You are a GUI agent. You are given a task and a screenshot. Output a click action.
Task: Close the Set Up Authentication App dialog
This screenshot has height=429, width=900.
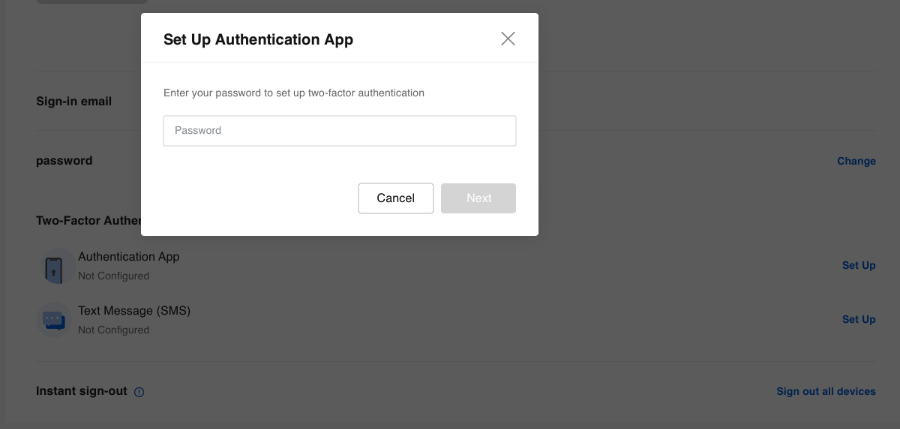508,39
